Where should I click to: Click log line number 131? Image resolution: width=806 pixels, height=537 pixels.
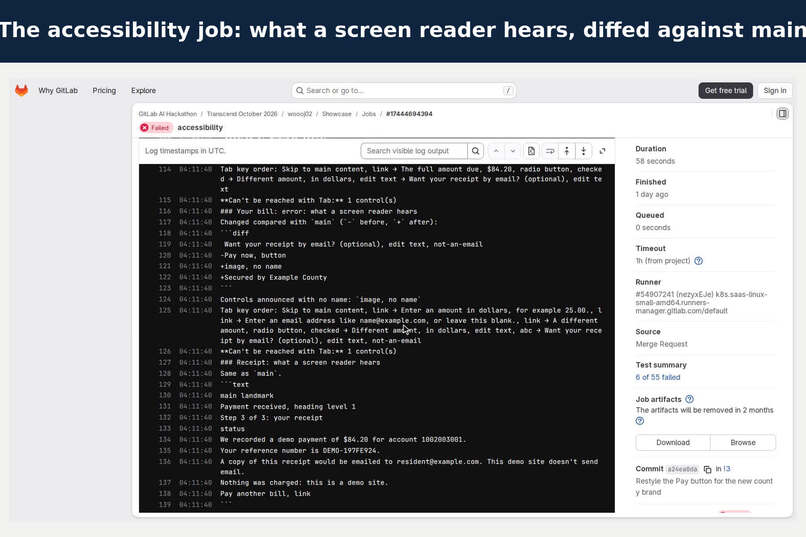164,406
